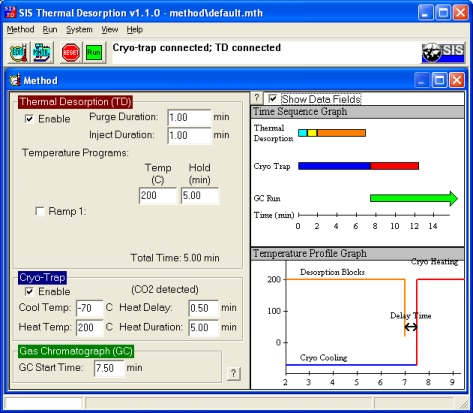Click the Time Sequence Graph title
This screenshot has height=413, width=473.
300,111
